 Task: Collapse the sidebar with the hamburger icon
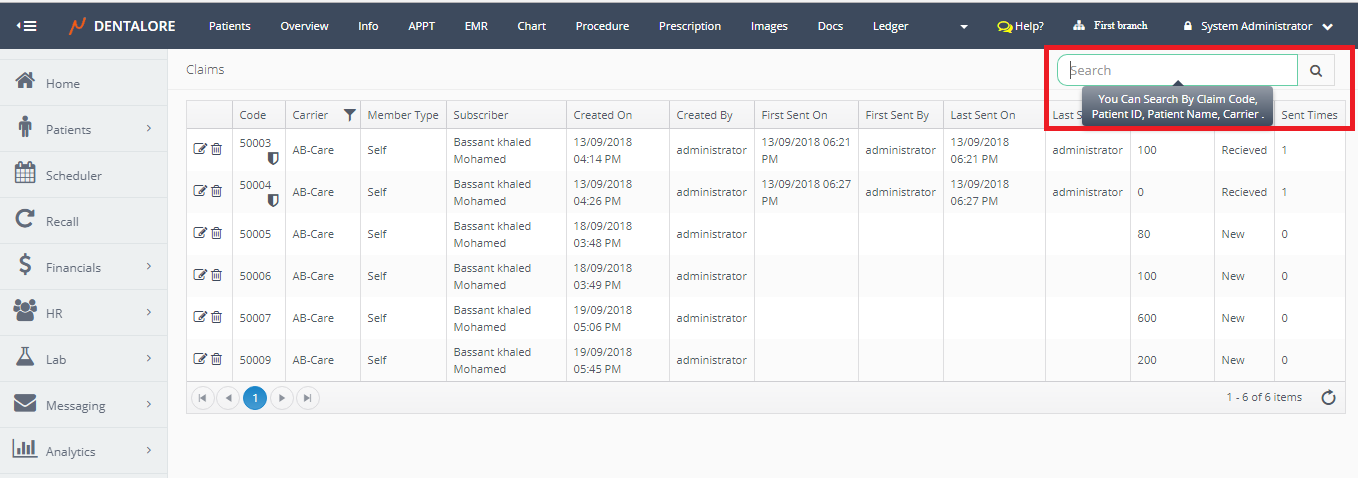point(27,26)
